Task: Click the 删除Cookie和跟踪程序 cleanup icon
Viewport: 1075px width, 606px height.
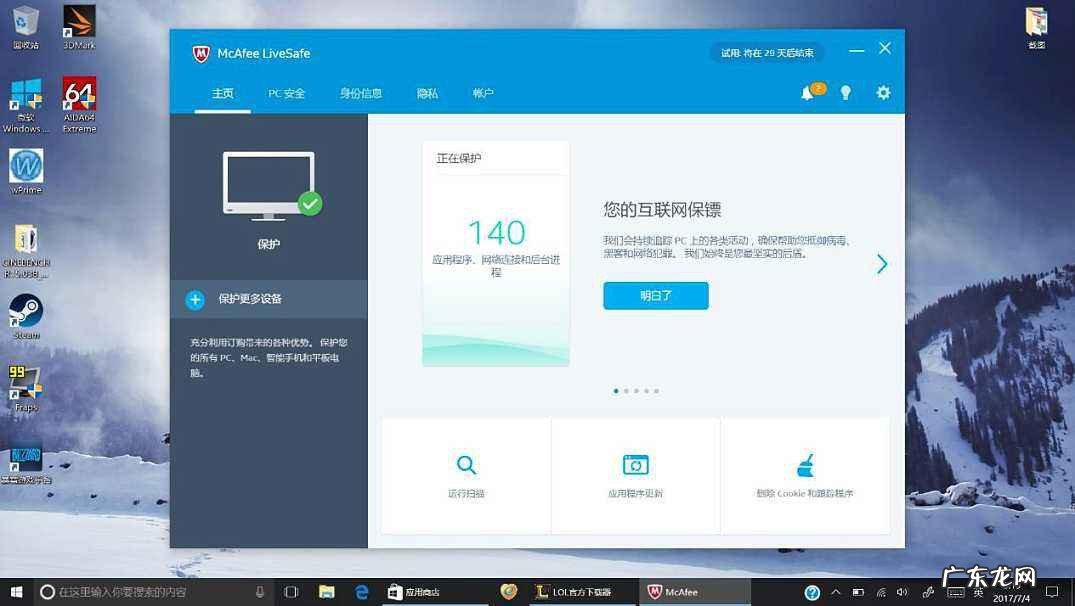Action: click(805, 465)
